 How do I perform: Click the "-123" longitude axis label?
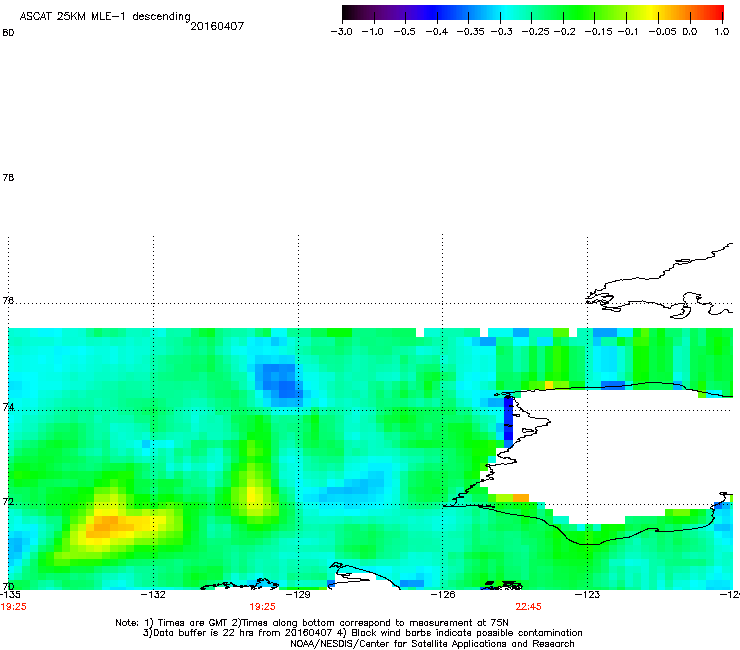click(x=587, y=594)
